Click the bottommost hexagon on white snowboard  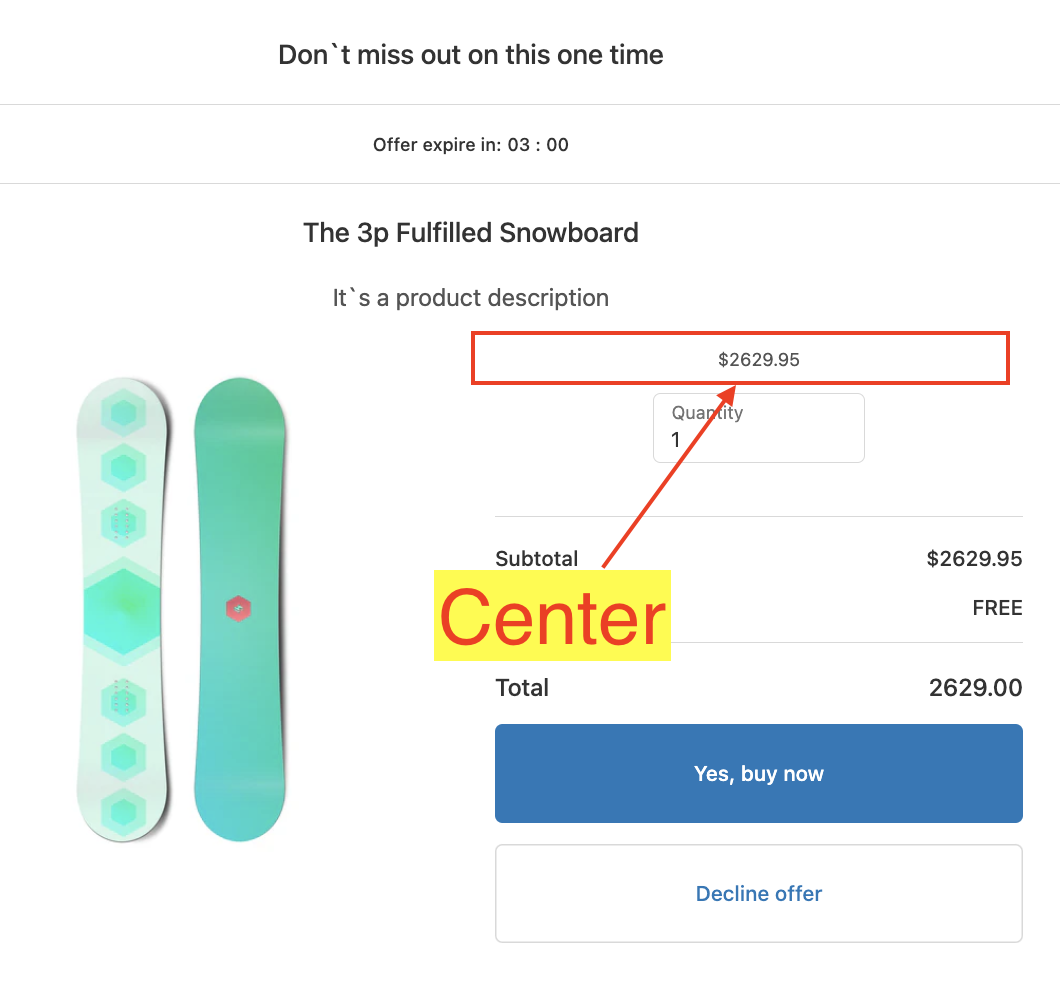tap(123, 811)
